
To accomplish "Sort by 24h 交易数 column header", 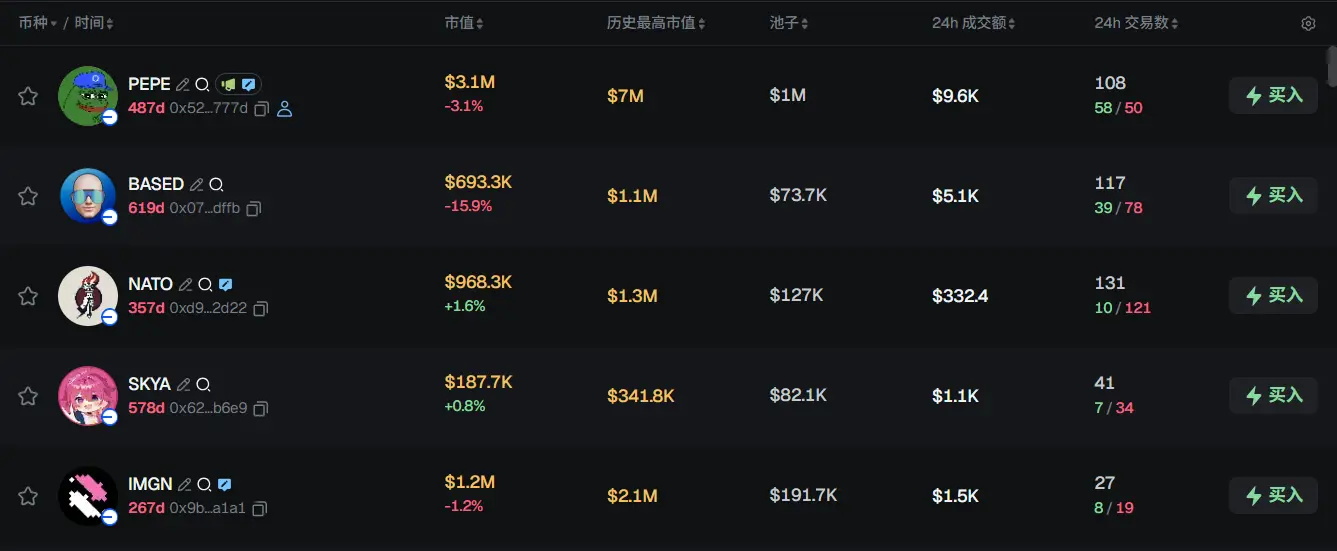I will tap(1136, 23).
